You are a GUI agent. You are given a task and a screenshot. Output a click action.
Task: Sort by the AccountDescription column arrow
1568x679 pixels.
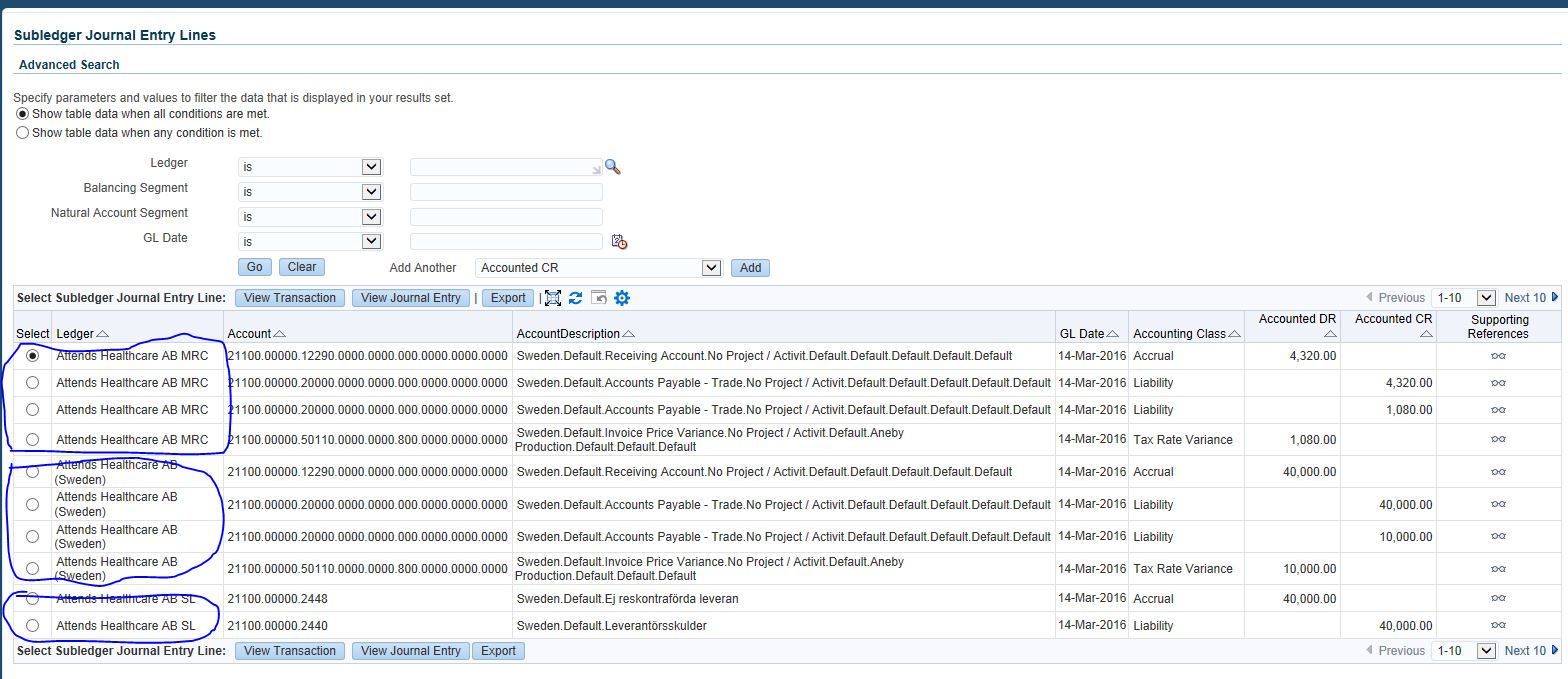pyautogui.click(x=628, y=334)
